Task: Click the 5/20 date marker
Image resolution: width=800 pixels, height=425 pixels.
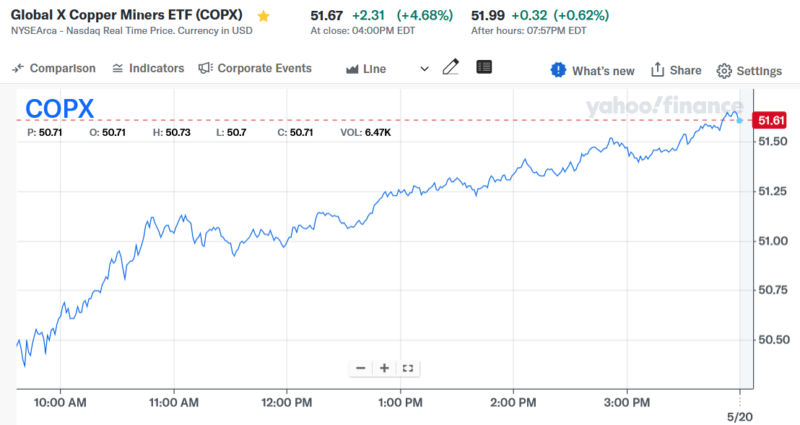Action: click(739, 412)
